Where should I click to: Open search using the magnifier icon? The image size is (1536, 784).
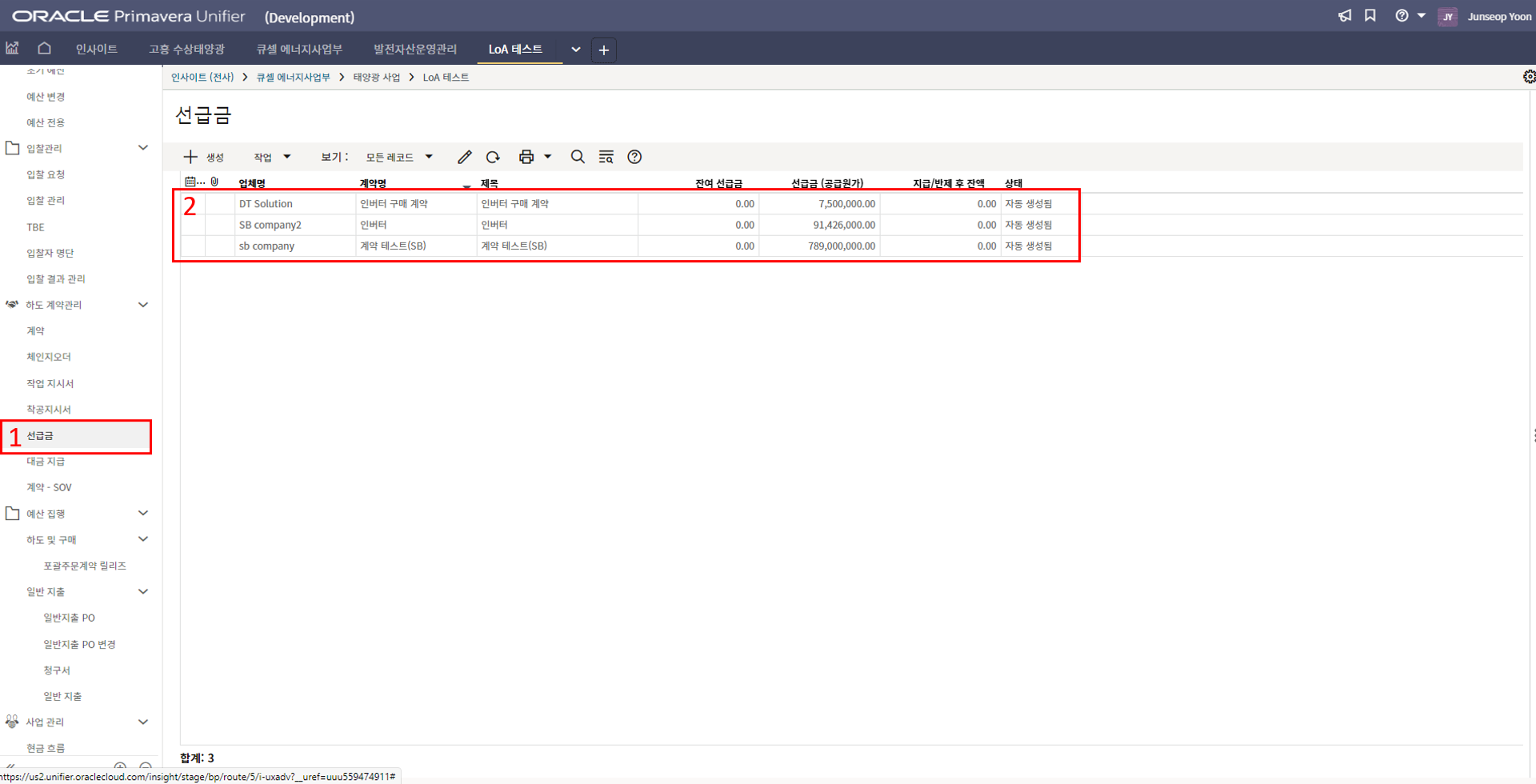(x=578, y=157)
